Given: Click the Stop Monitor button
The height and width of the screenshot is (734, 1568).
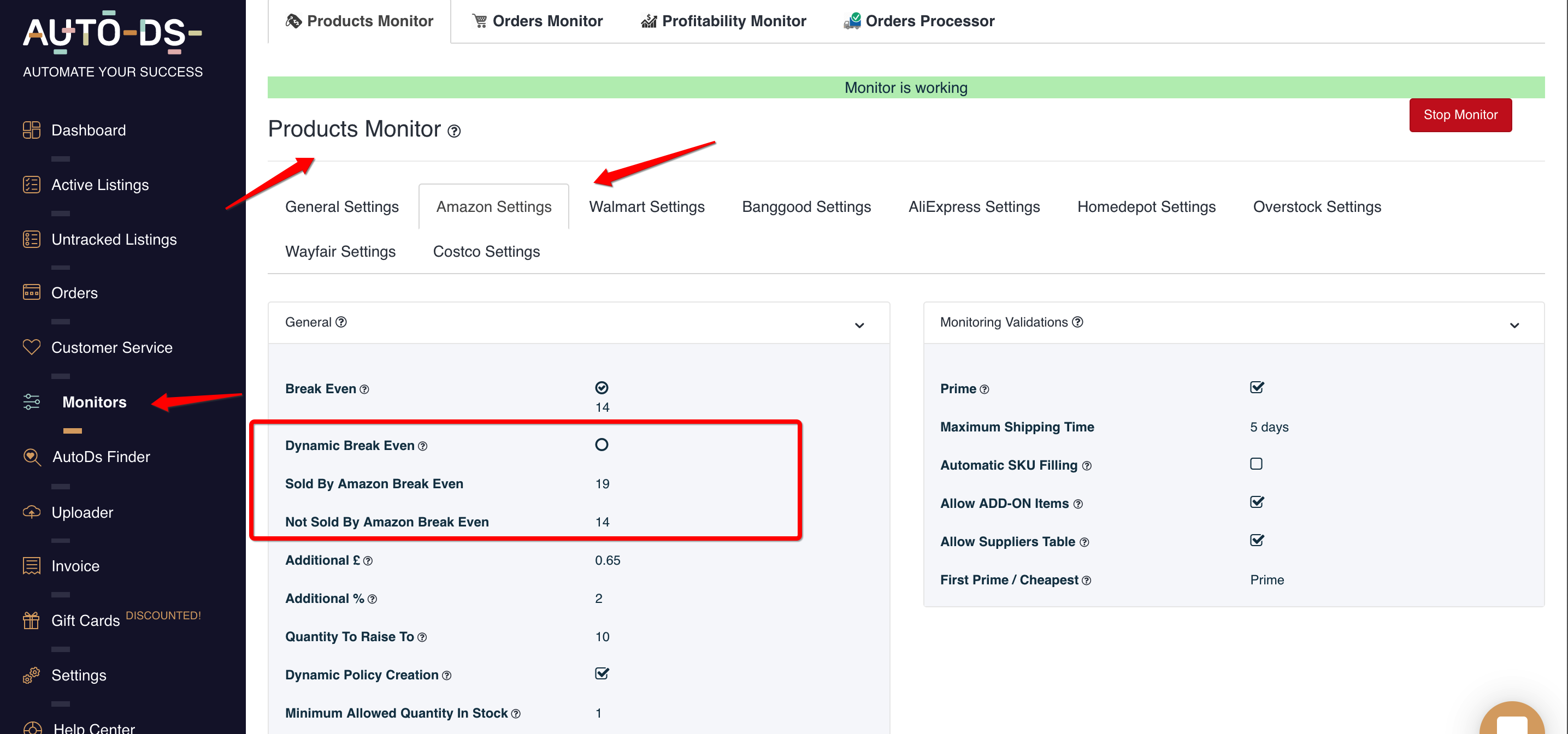Looking at the screenshot, I should (x=1460, y=115).
